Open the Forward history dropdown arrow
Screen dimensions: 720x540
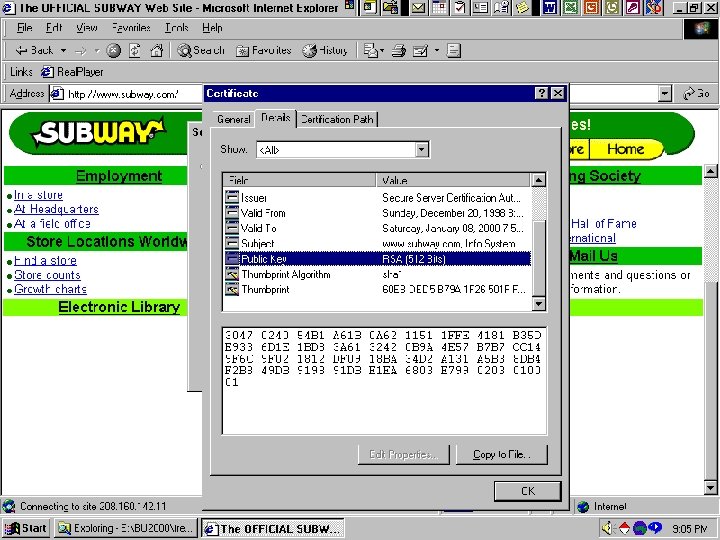[x=97, y=51]
